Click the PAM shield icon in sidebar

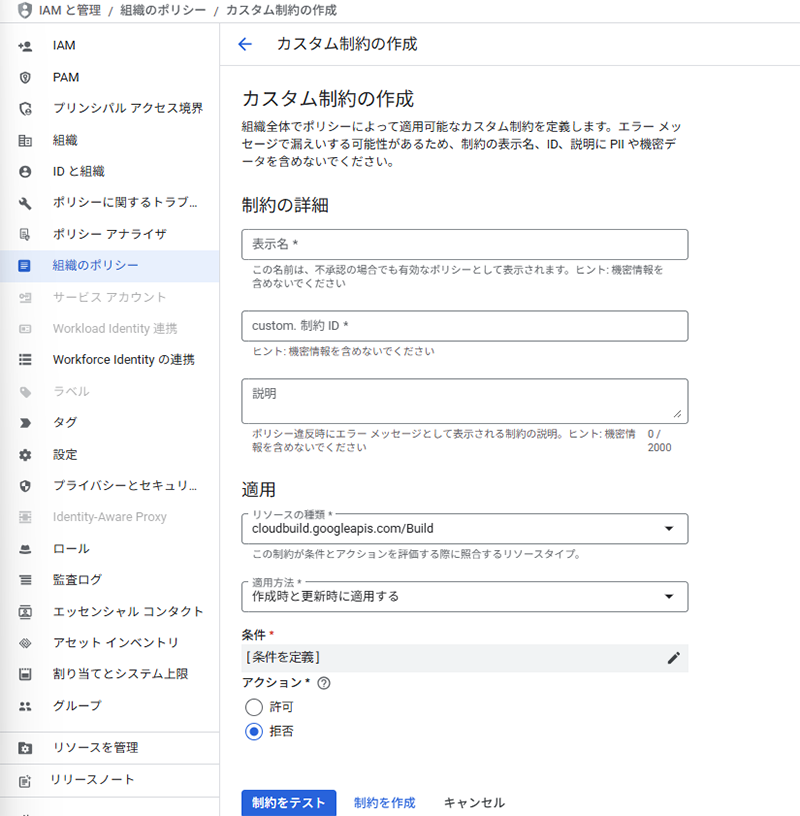pos(26,77)
